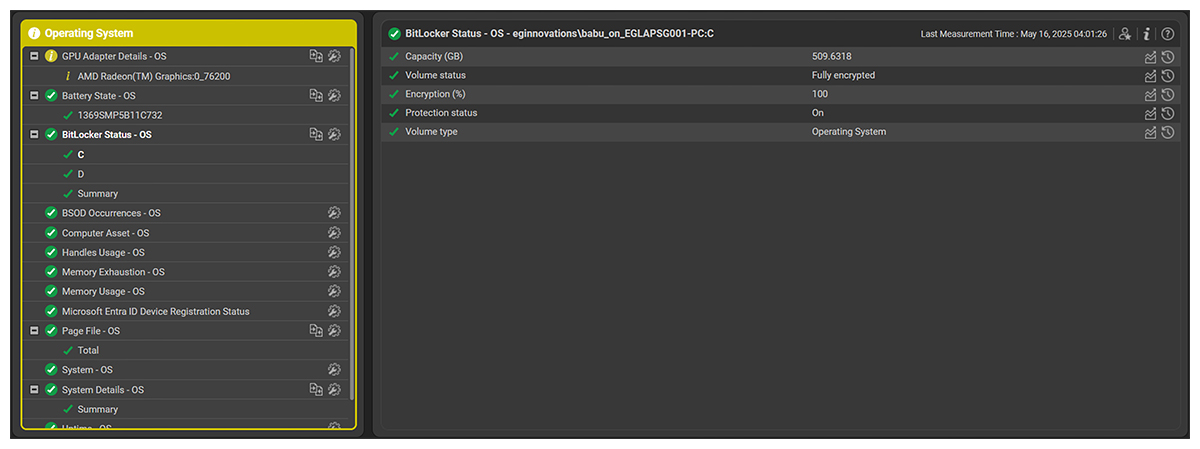Image resolution: width=1200 pixels, height=449 pixels.
Task: Open Computer Asset - OS test
Action: 105,233
